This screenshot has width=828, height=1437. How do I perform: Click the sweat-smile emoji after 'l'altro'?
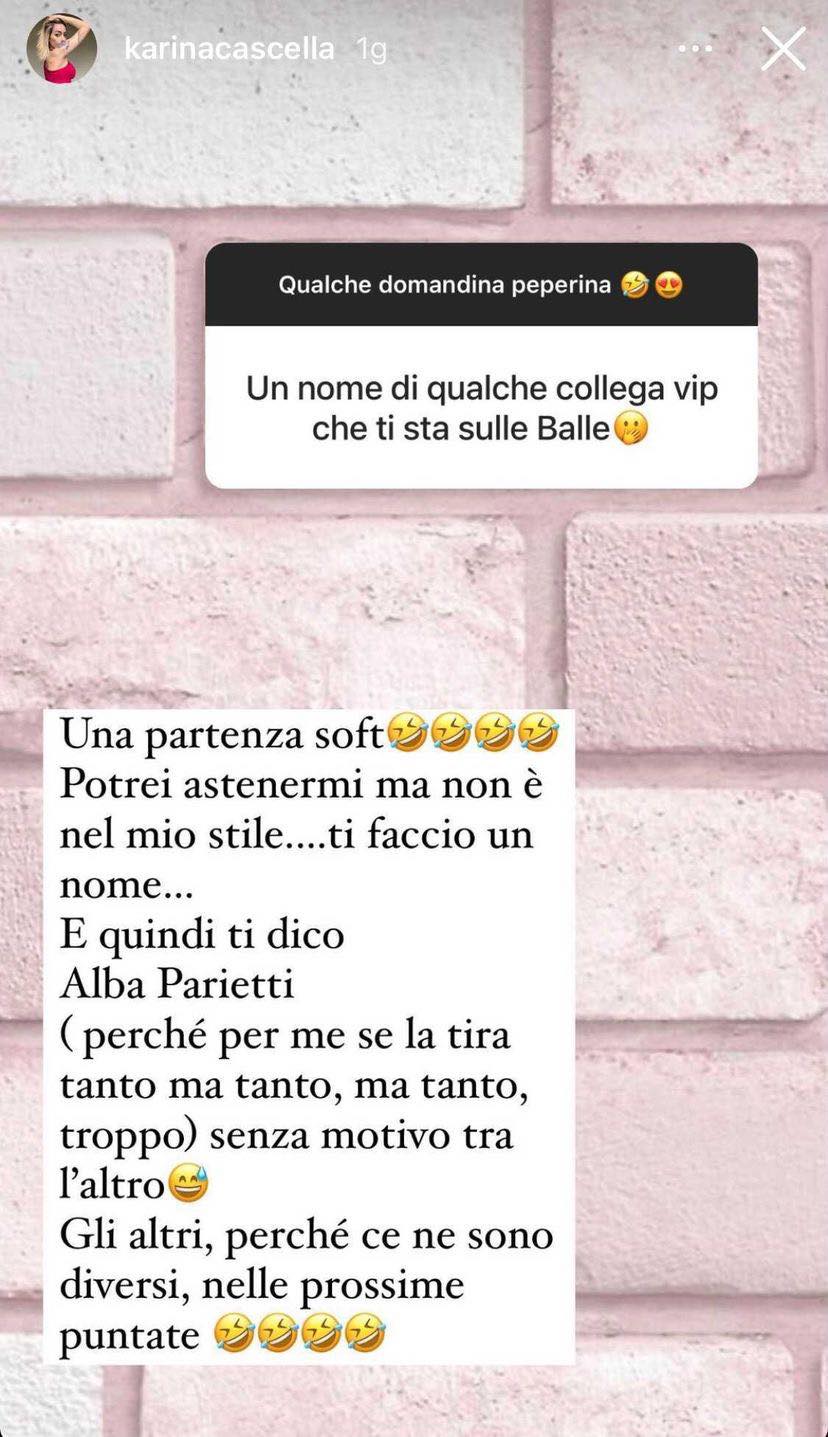189,1185
